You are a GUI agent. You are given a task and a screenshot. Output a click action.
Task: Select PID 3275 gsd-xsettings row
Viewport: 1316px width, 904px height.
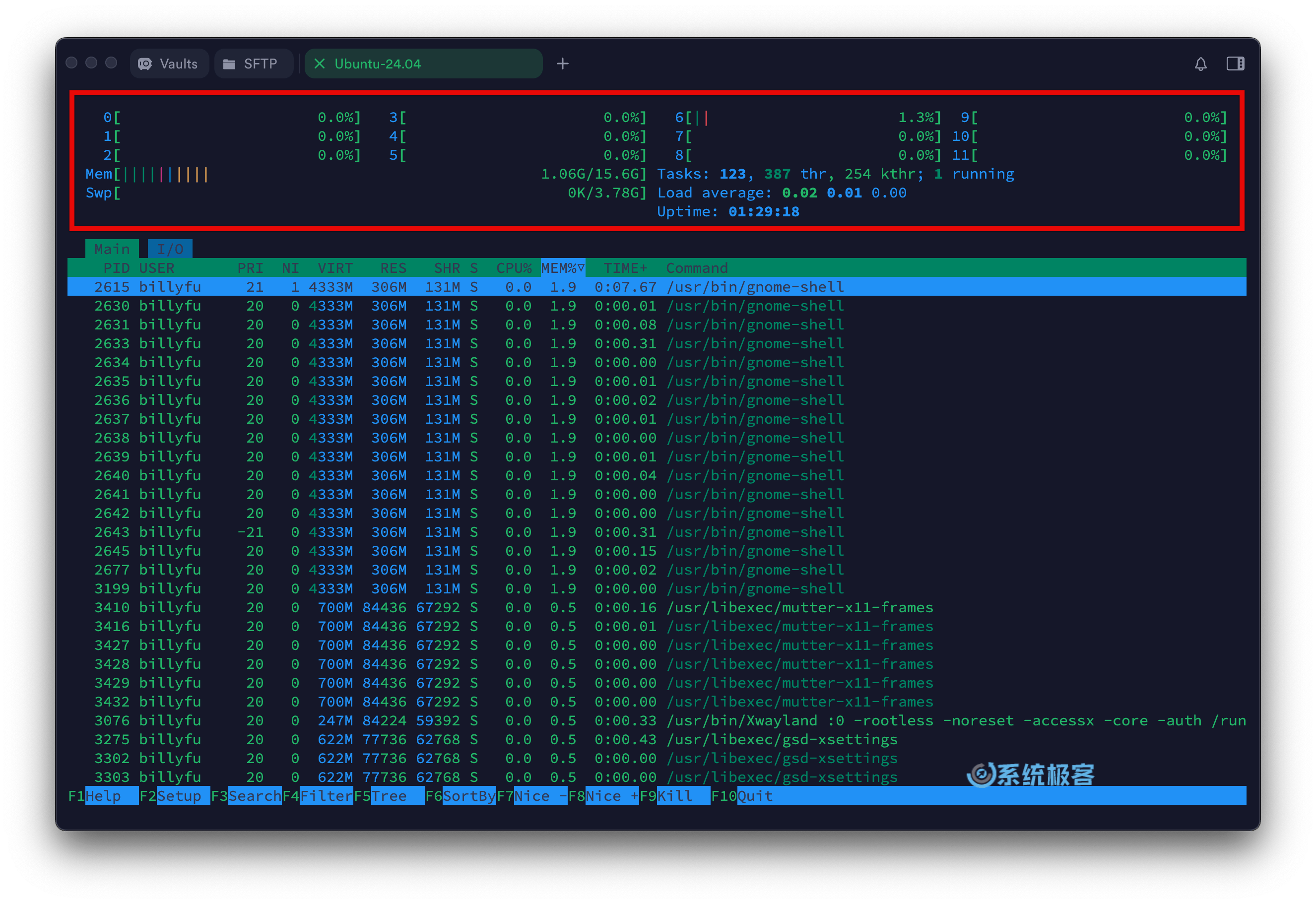pos(657,739)
